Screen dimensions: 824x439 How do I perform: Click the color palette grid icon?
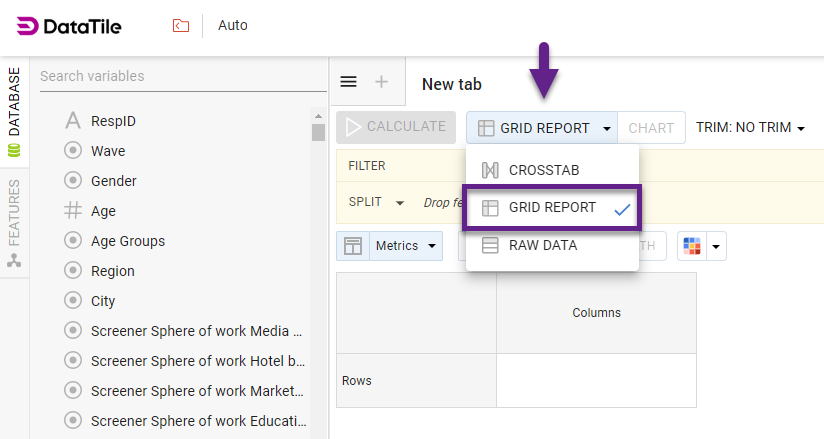click(691, 245)
